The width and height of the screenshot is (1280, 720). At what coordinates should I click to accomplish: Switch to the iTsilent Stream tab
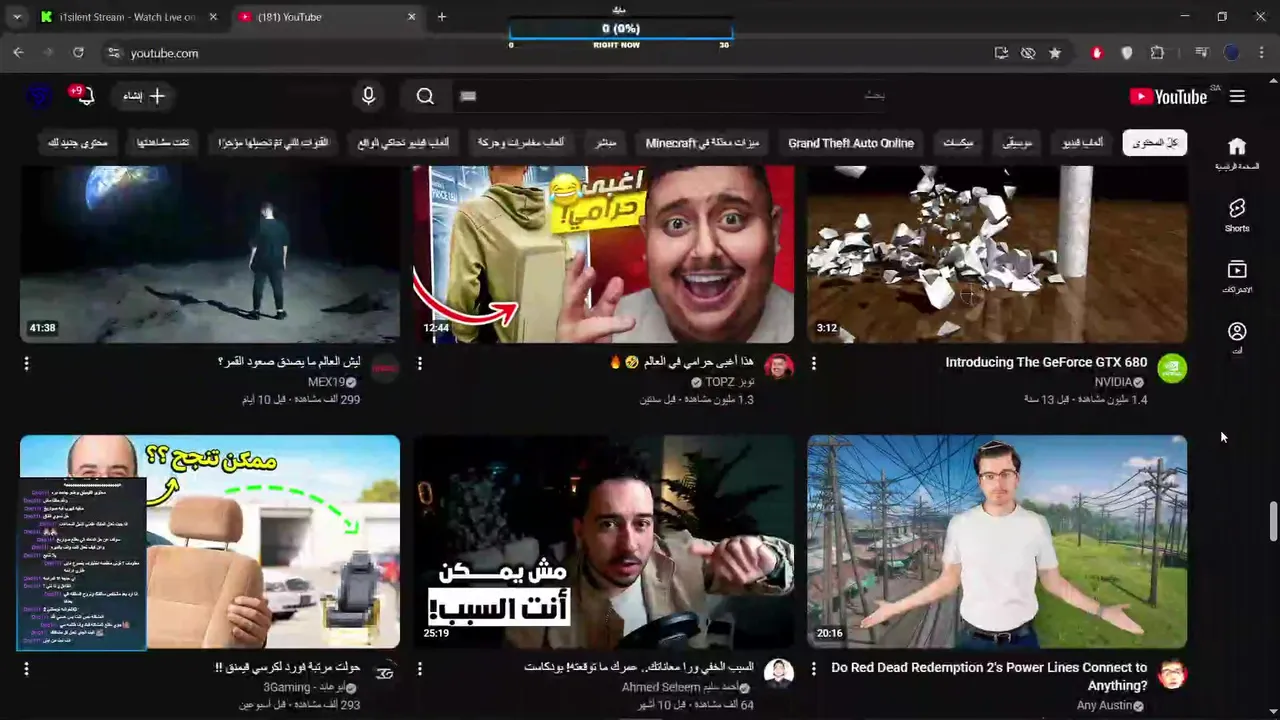coord(128,17)
